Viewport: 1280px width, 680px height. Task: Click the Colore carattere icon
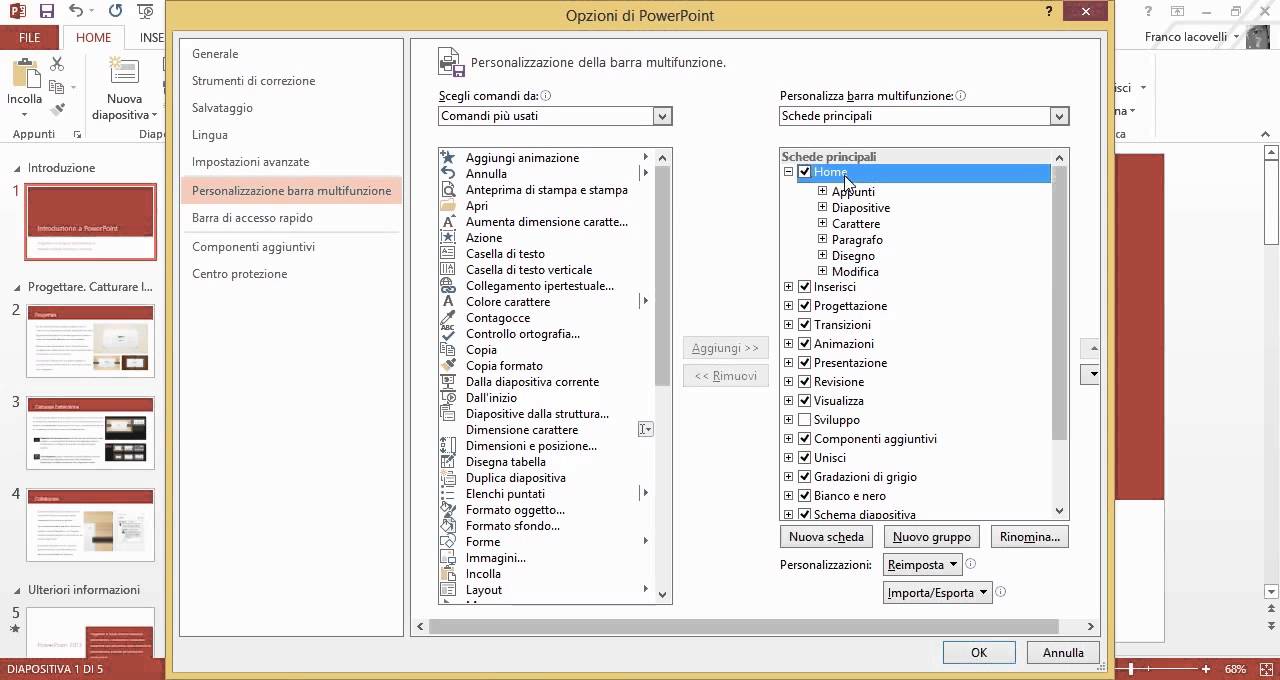pos(448,302)
